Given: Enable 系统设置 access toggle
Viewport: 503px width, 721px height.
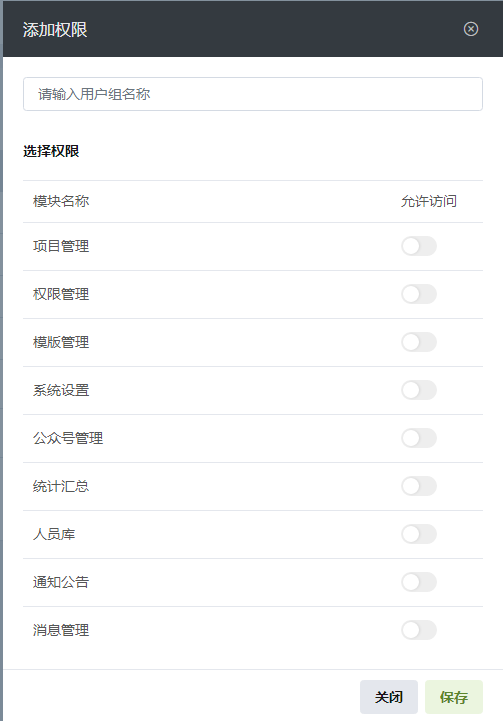Looking at the screenshot, I should click(419, 390).
